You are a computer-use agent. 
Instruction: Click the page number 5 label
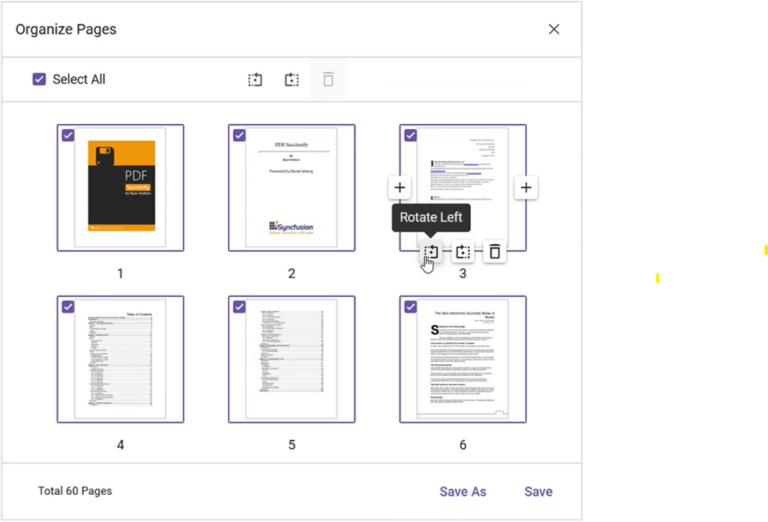pyautogui.click(x=292, y=445)
